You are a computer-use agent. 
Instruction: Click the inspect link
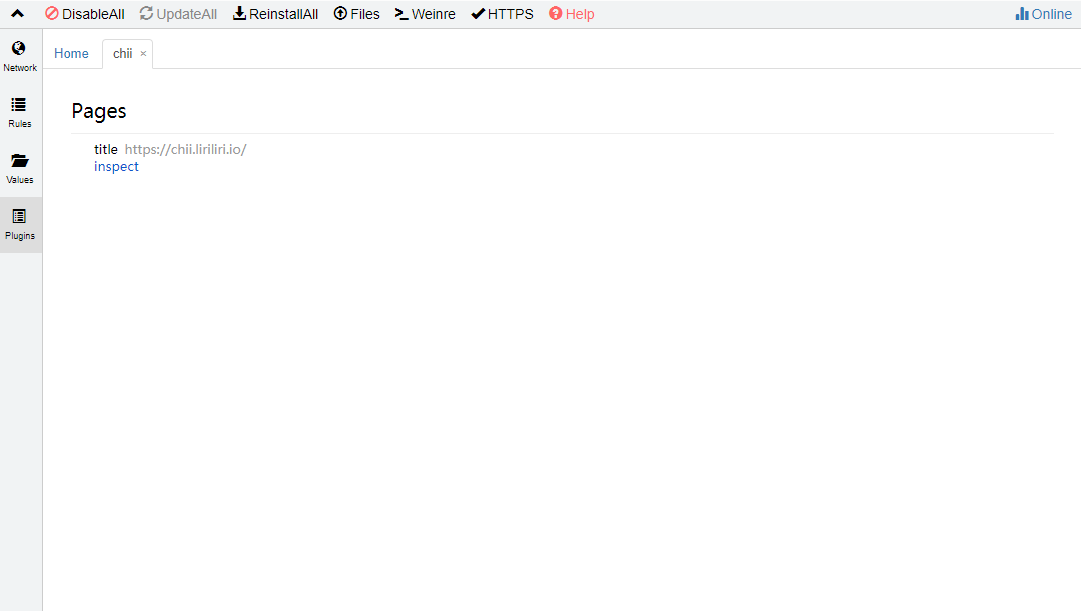pyautogui.click(x=117, y=166)
